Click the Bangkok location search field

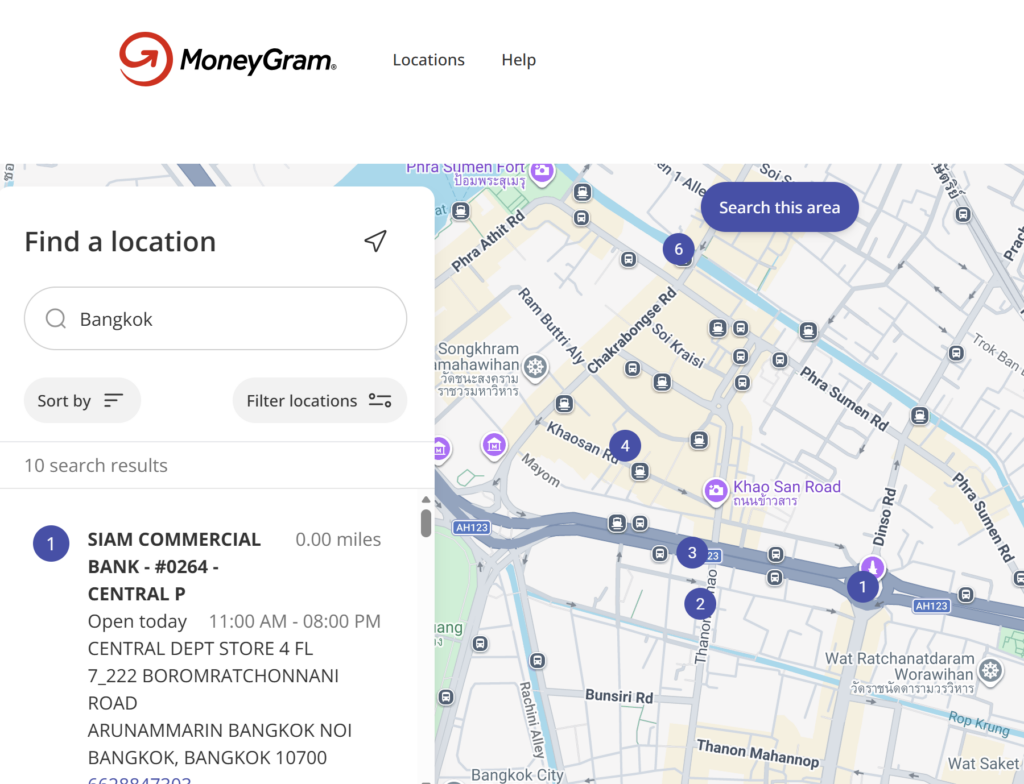click(x=230, y=319)
